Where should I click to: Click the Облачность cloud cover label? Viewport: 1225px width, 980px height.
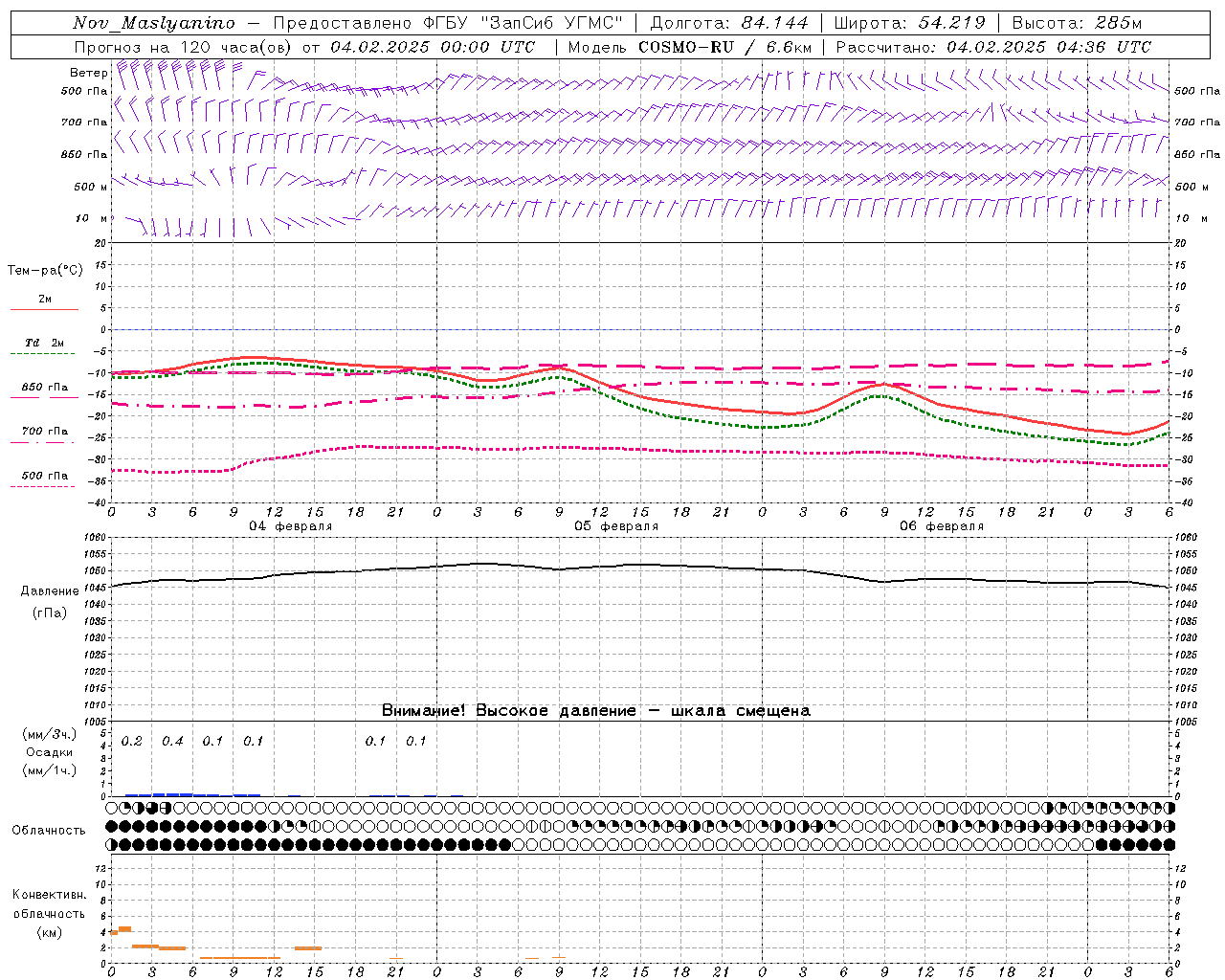point(49,831)
